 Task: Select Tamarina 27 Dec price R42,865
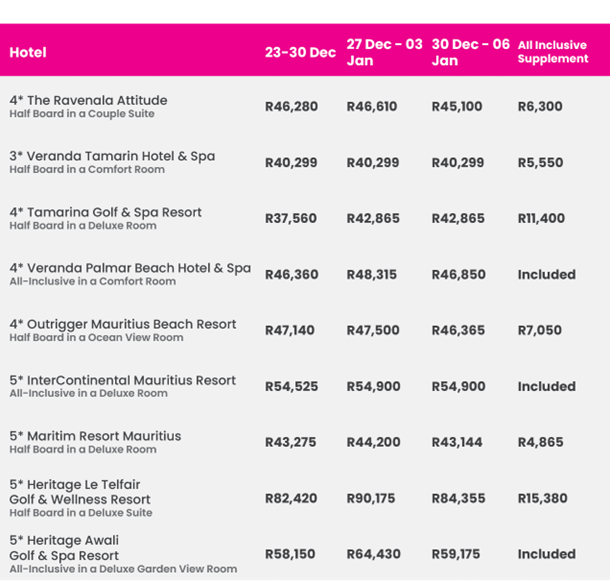click(x=372, y=218)
